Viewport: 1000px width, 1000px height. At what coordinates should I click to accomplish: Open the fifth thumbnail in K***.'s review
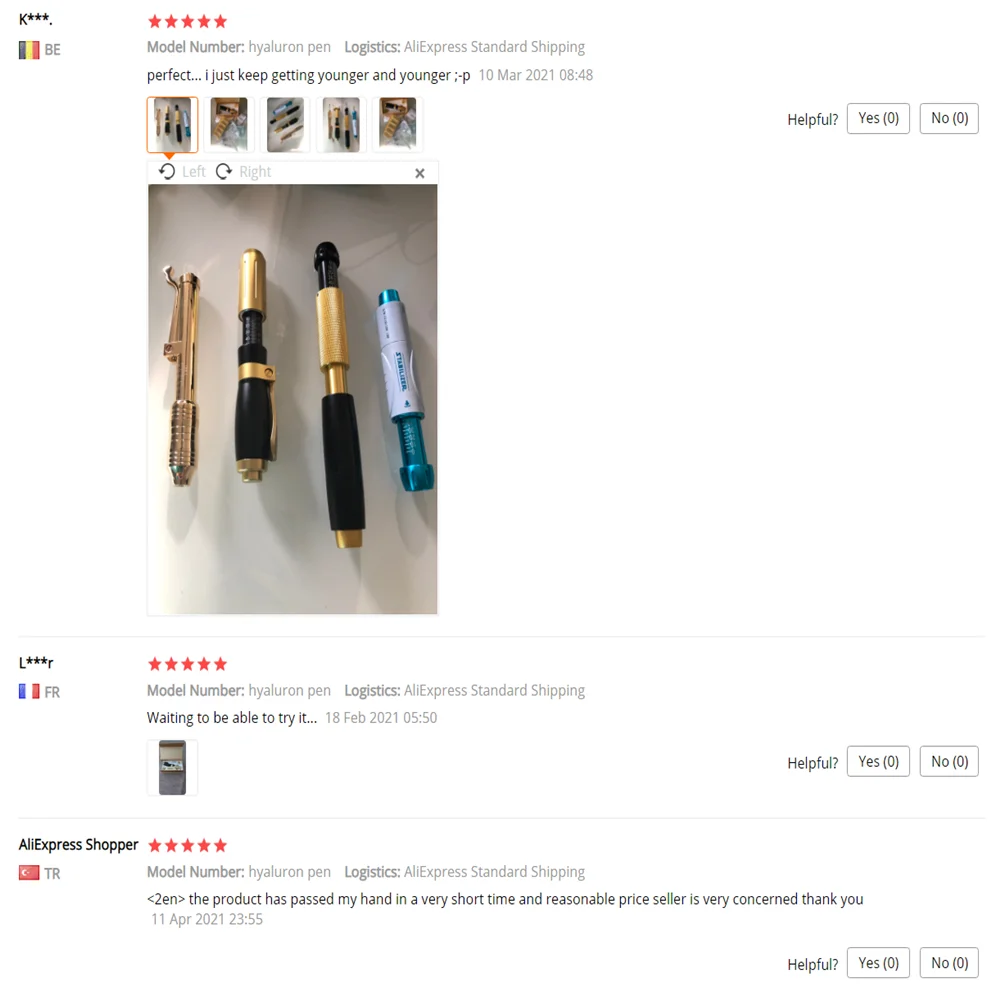point(397,124)
